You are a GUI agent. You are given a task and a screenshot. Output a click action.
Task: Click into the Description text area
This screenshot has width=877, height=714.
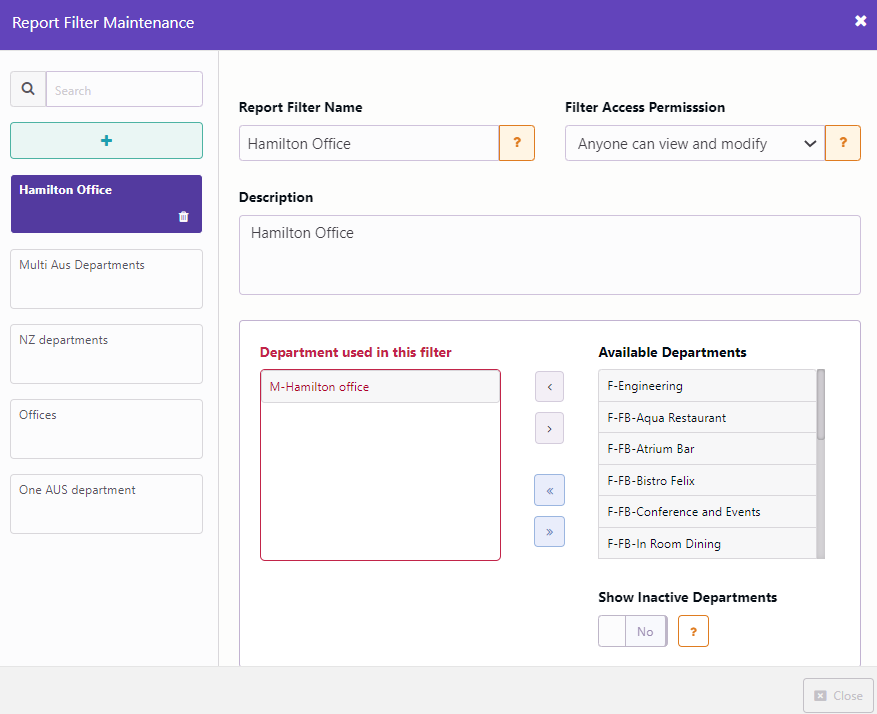click(550, 255)
